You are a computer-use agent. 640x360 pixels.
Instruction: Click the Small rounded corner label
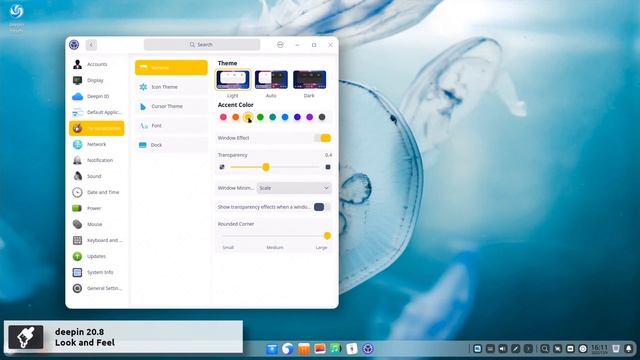228,247
